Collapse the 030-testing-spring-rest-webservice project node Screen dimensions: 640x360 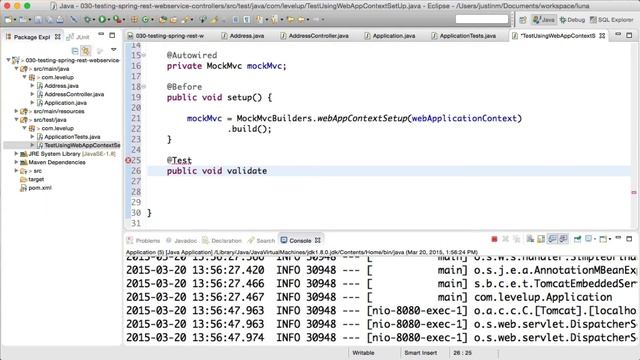(8, 60)
